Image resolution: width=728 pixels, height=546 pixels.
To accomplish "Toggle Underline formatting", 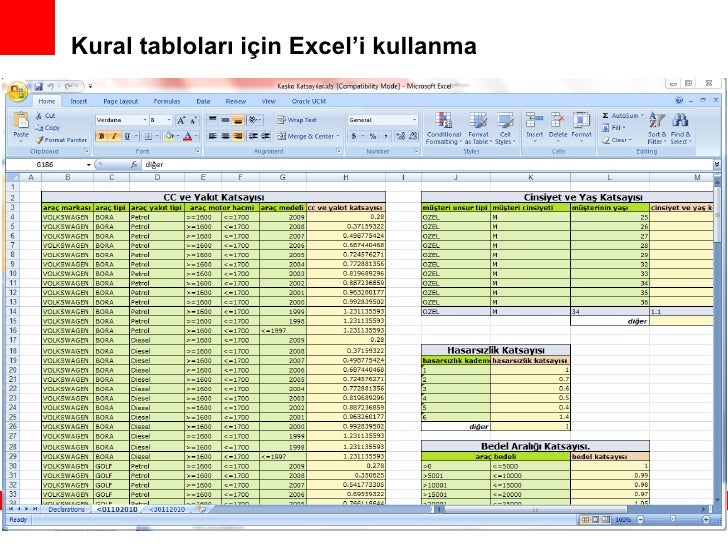I will (x=127, y=136).
